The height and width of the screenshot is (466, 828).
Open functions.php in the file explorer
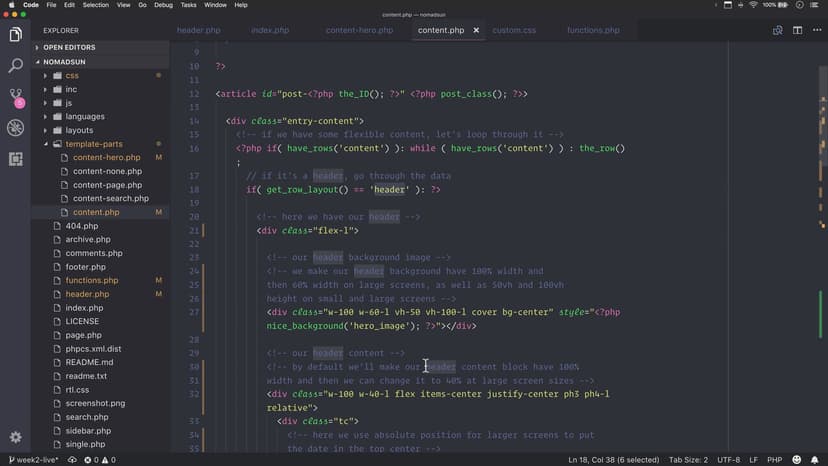tap(91, 280)
